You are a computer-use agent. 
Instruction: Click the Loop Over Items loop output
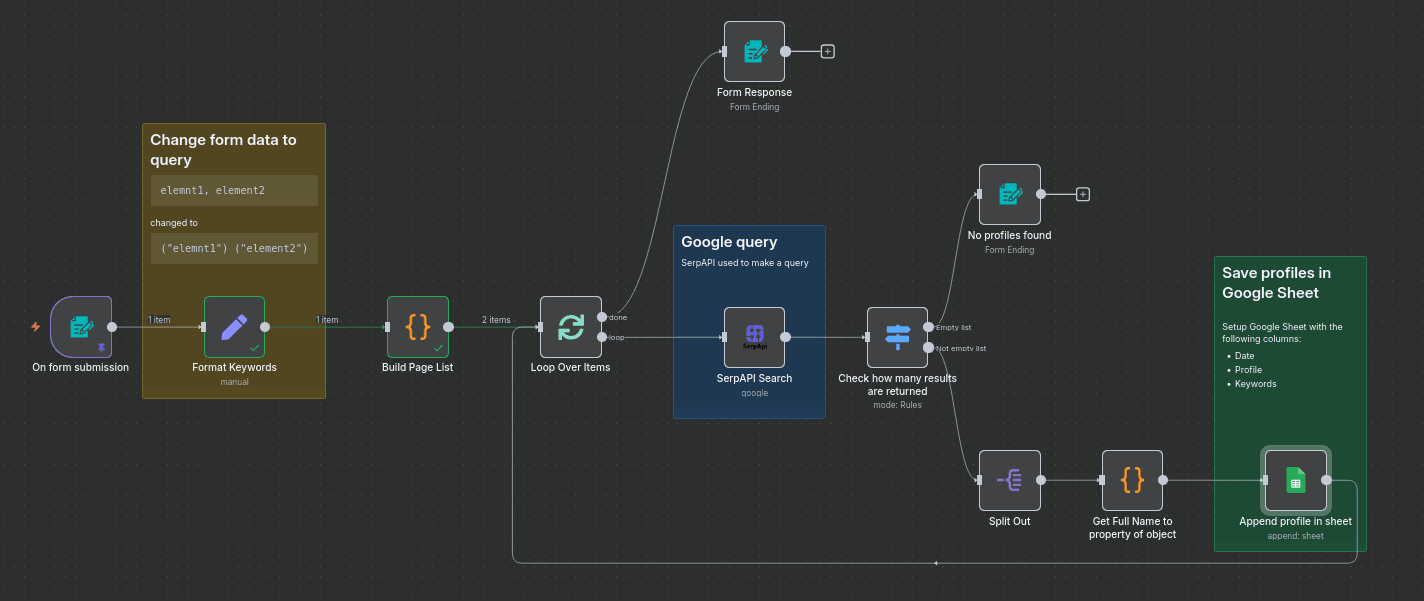coord(601,337)
